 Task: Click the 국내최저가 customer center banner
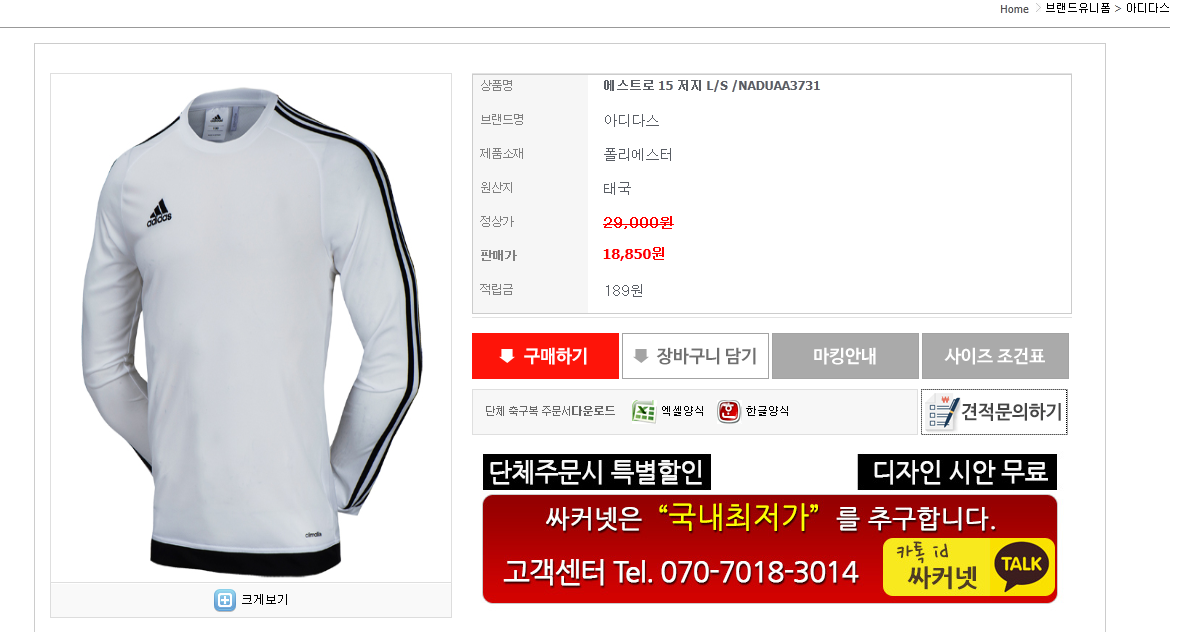[x=769, y=549]
